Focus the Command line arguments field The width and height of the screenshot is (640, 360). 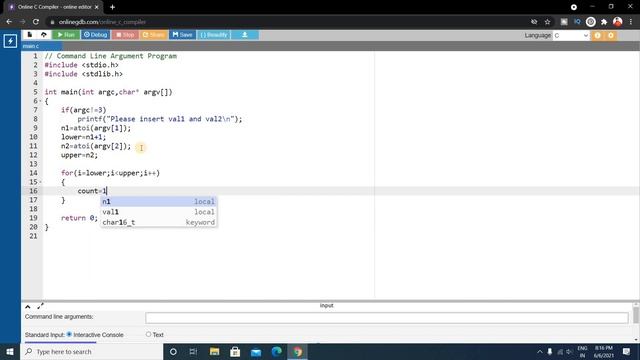tap(387, 318)
